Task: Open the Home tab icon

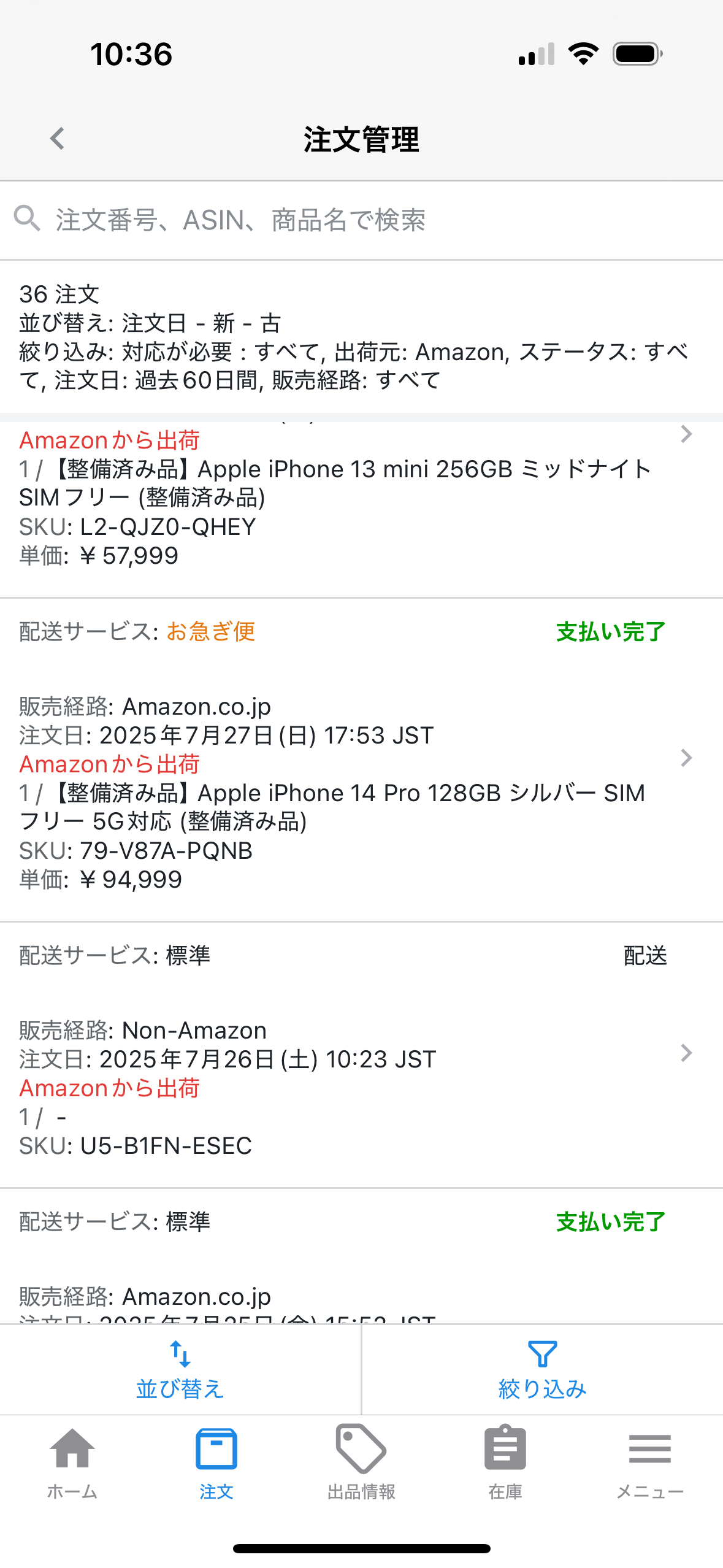Action: pyautogui.click(x=72, y=1450)
